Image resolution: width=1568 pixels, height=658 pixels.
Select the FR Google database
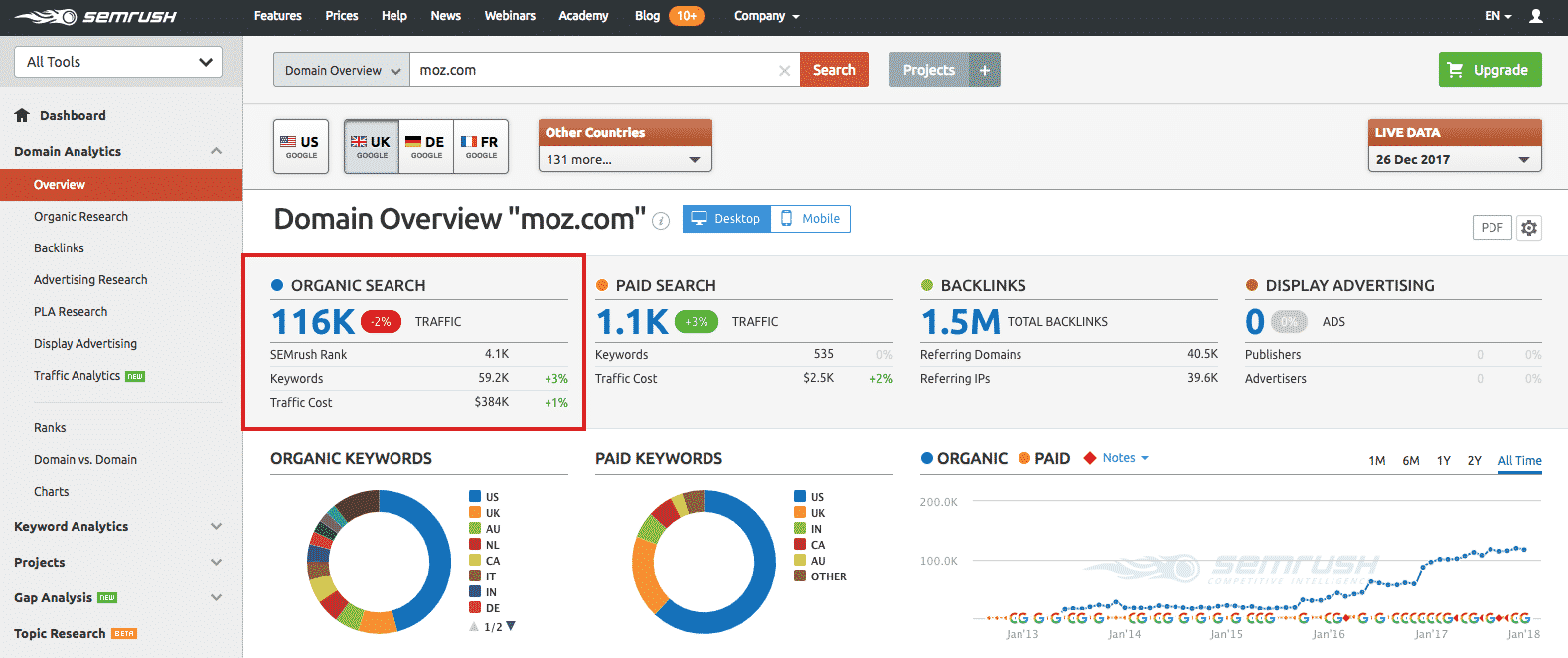click(x=481, y=147)
